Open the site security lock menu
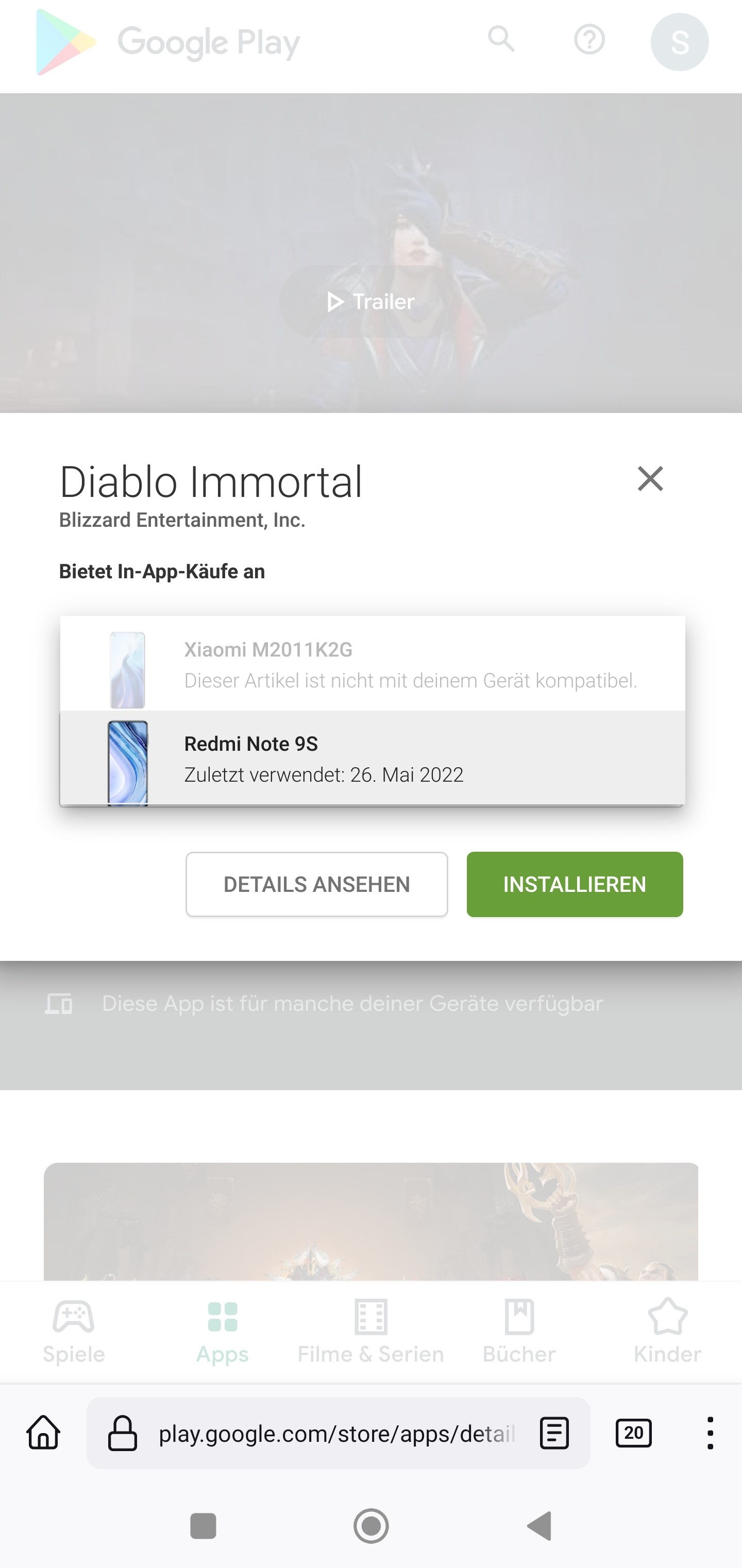This screenshot has width=742, height=1568. [121, 1434]
